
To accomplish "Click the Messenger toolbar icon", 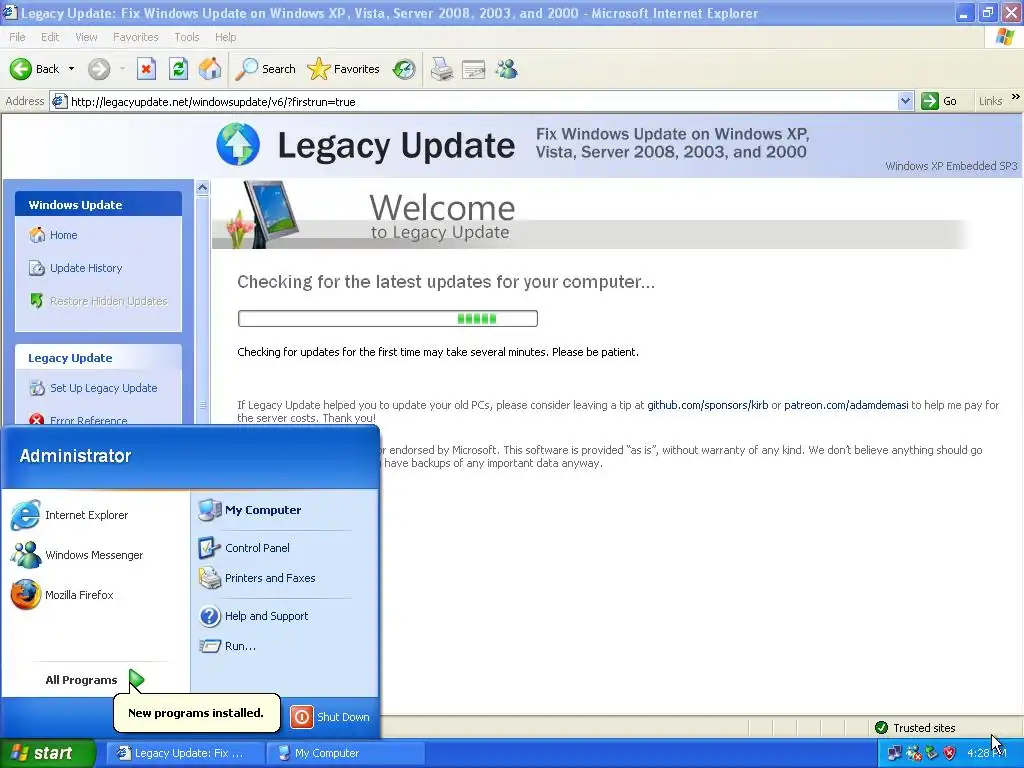I will pos(506,69).
